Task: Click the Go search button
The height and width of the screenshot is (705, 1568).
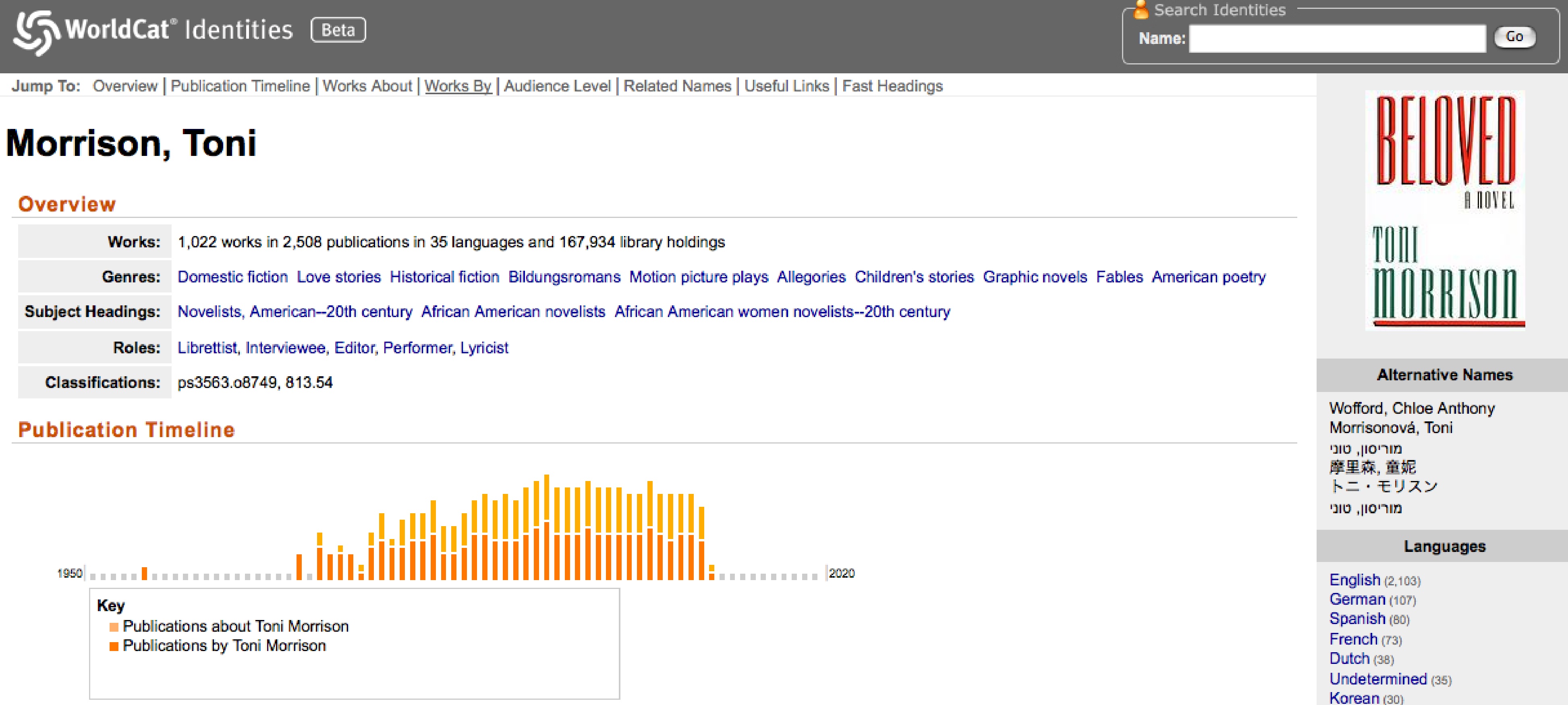Action: point(1514,37)
